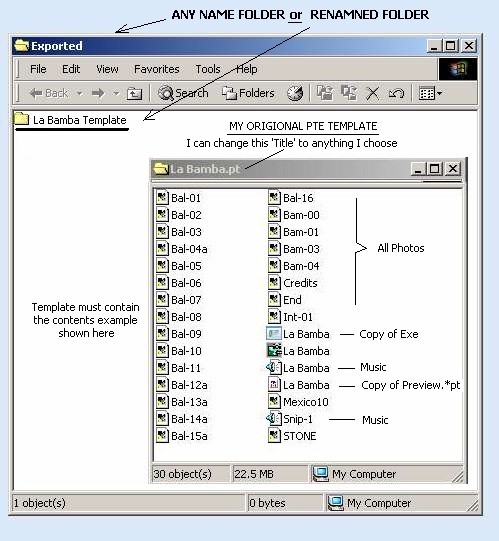This screenshot has width=499, height=541.
Task: Select the Bal-04a image file
Action: coord(182,249)
